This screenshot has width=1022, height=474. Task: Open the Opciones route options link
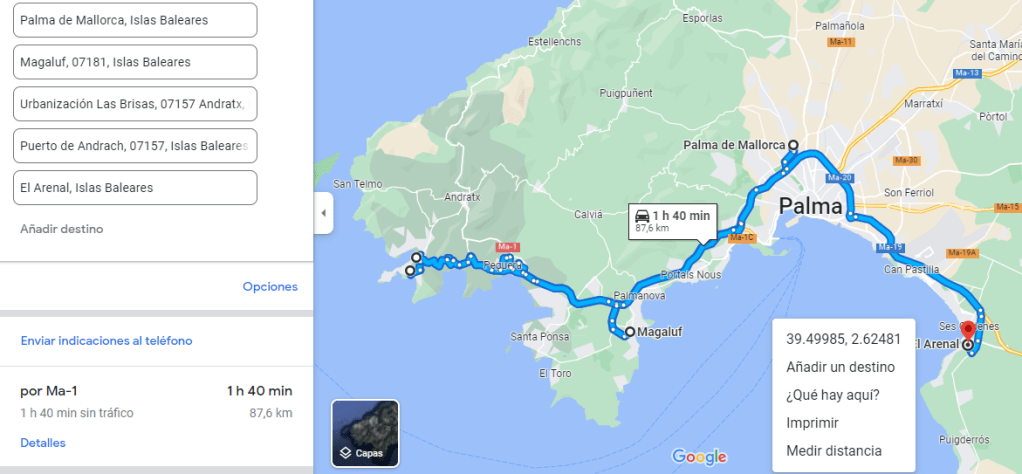[x=270, y=287]
